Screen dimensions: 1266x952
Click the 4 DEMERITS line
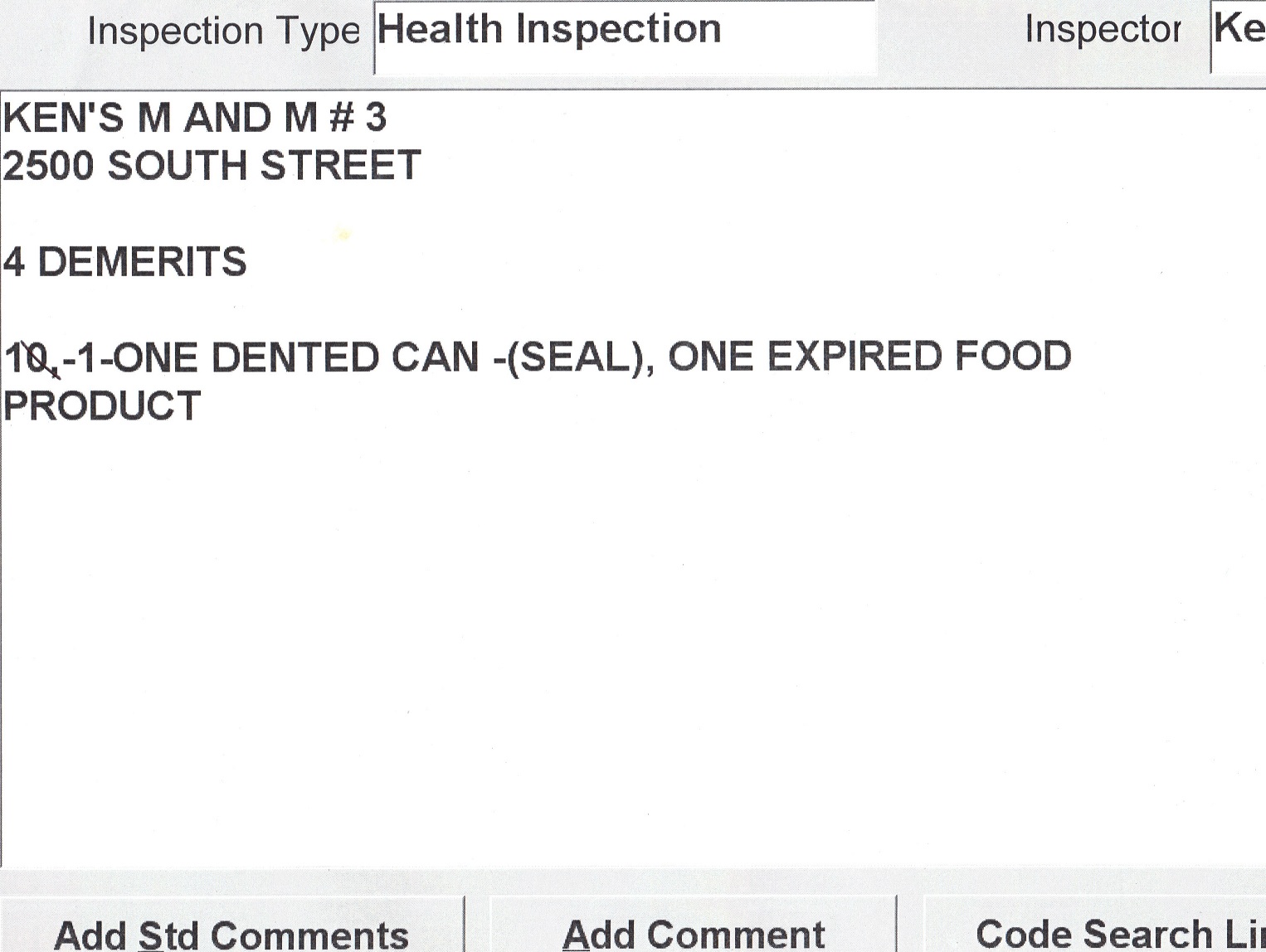tap(125, 262)
